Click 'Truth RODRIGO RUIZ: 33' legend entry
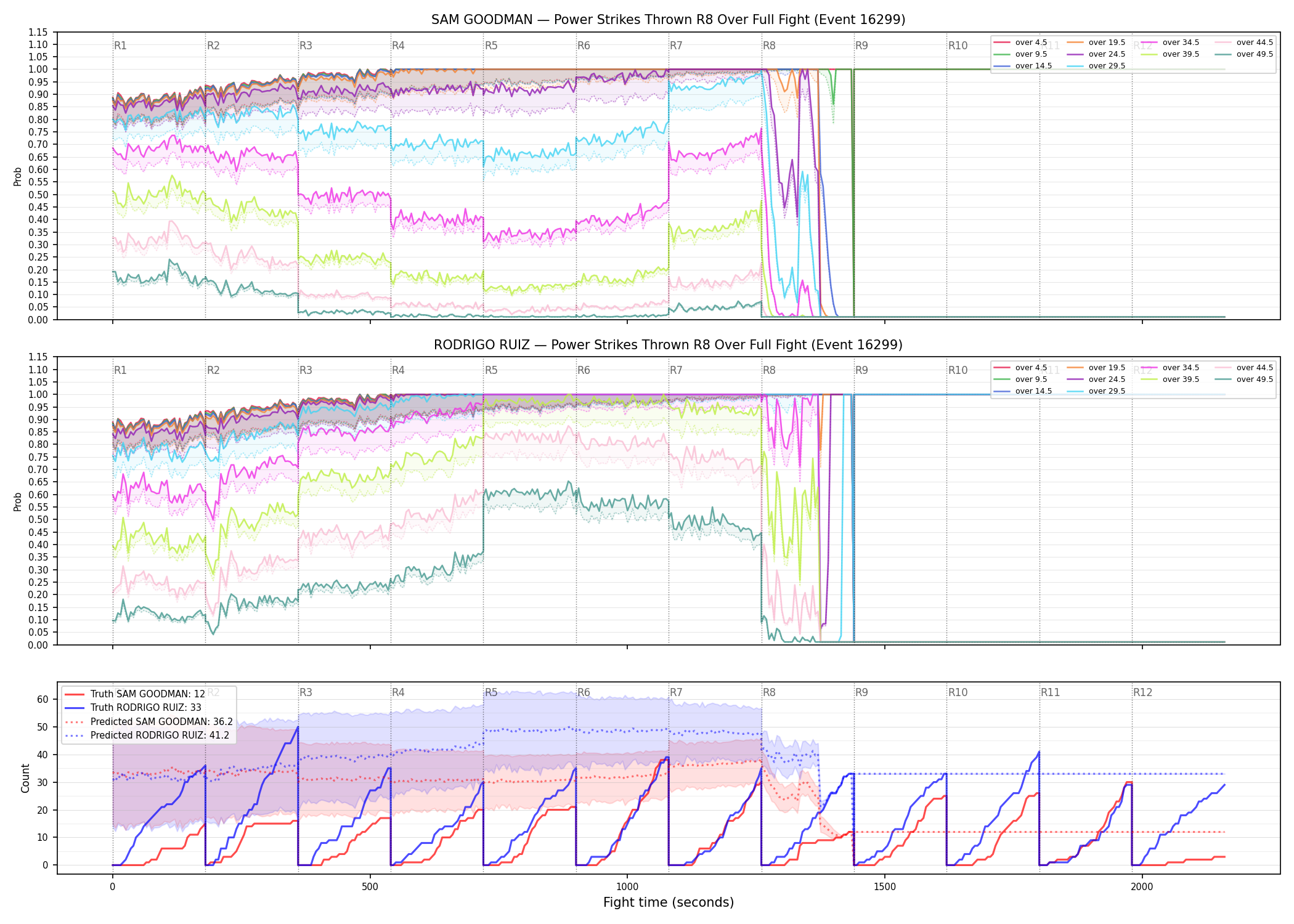Screen dimensions: 1294x924 133,708
